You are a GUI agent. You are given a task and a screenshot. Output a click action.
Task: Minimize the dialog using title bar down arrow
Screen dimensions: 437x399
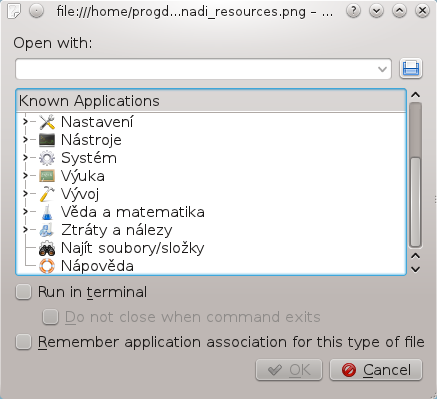(376, 11)
